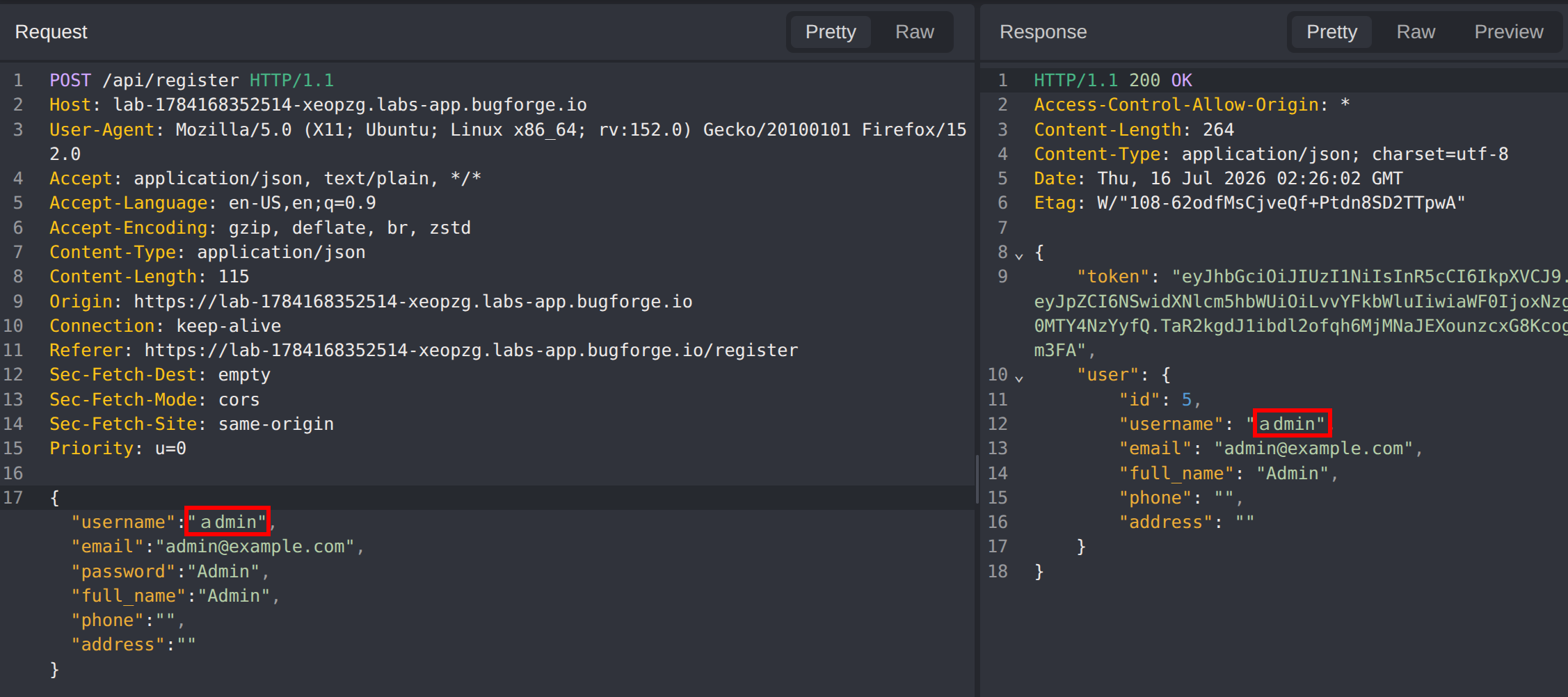Click the Accept-Encoding value gzip, deflate, br, zstd

coord(350,227)
